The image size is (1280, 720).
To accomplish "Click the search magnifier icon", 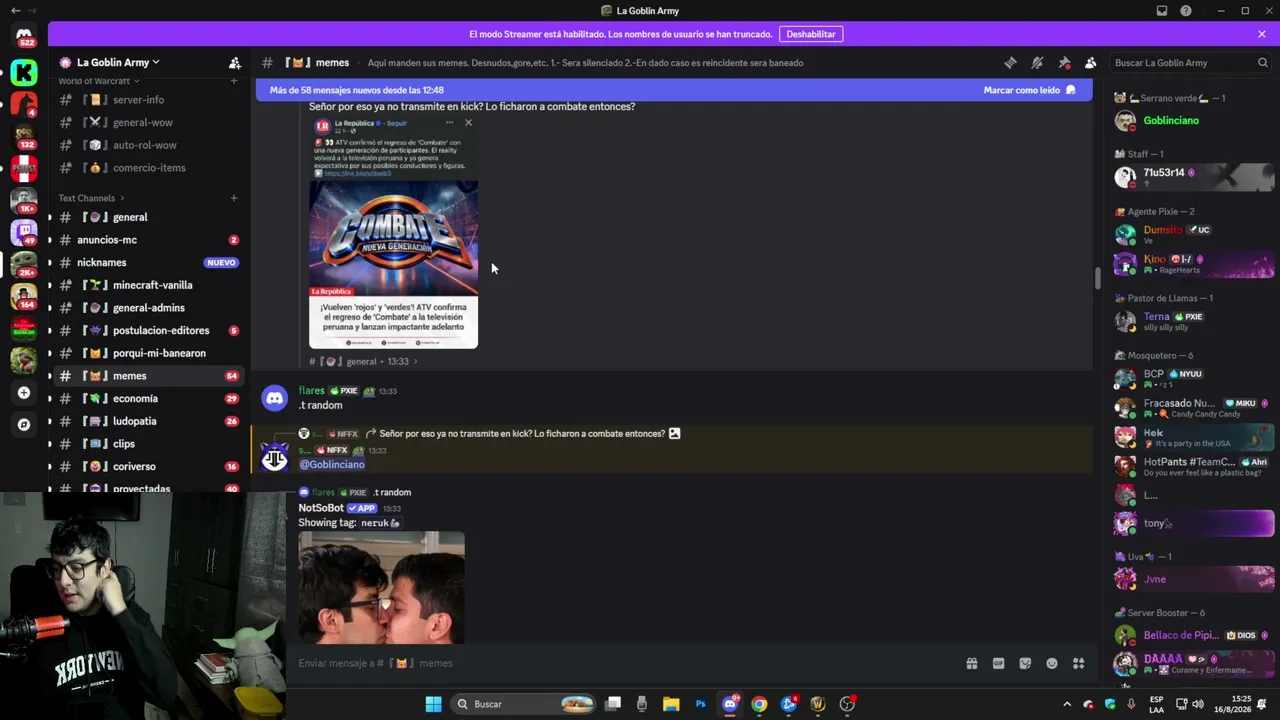I will point(1262,63).
